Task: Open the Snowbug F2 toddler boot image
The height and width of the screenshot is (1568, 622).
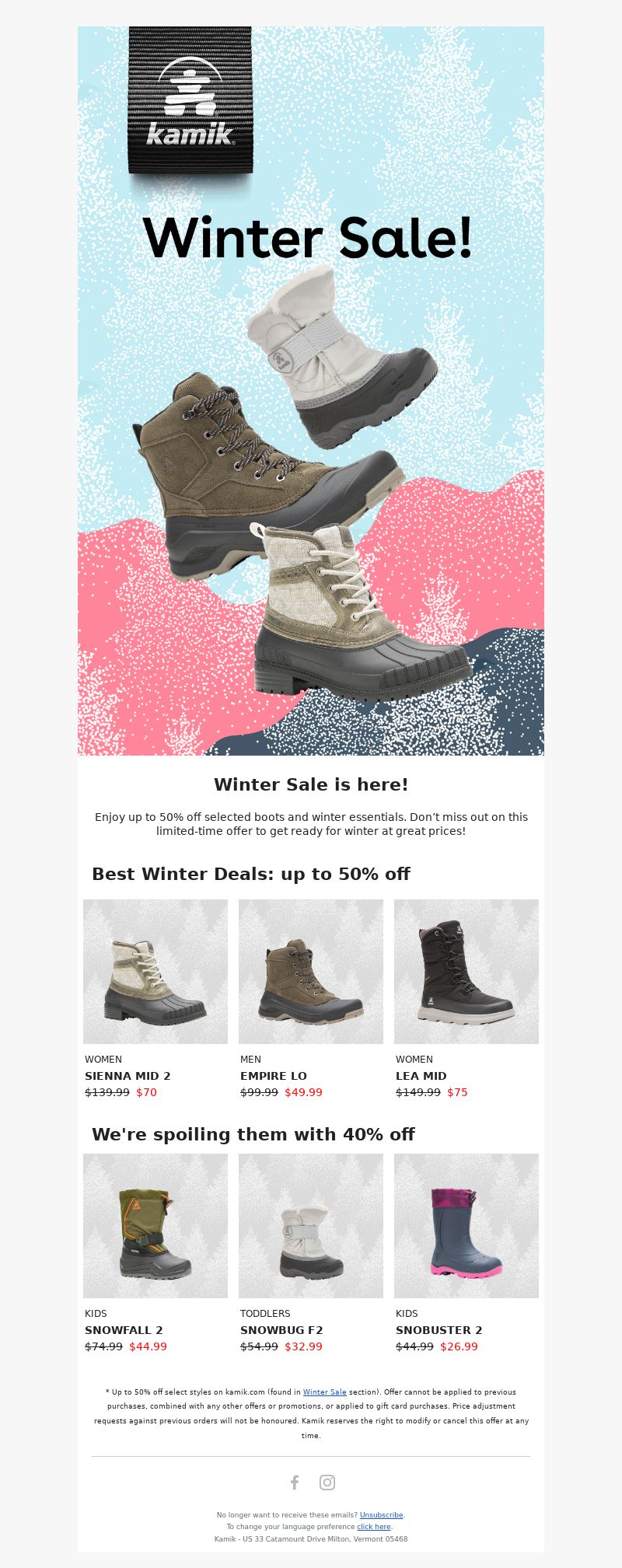Action: click(x=311, y=1226)
